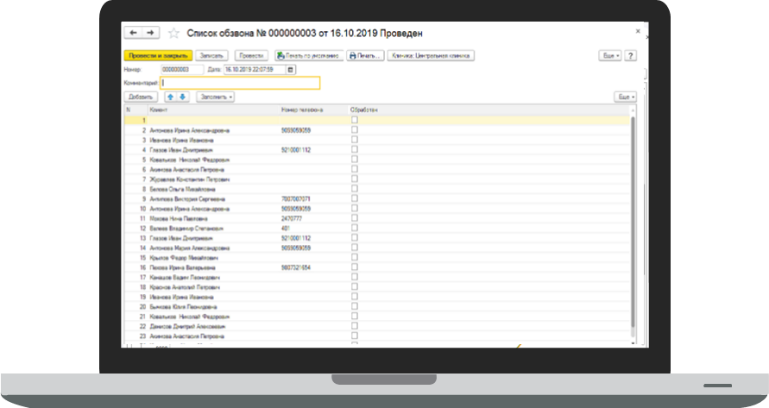
Task: Expand the Заполнить dropdown button
Action: point(215,96)
